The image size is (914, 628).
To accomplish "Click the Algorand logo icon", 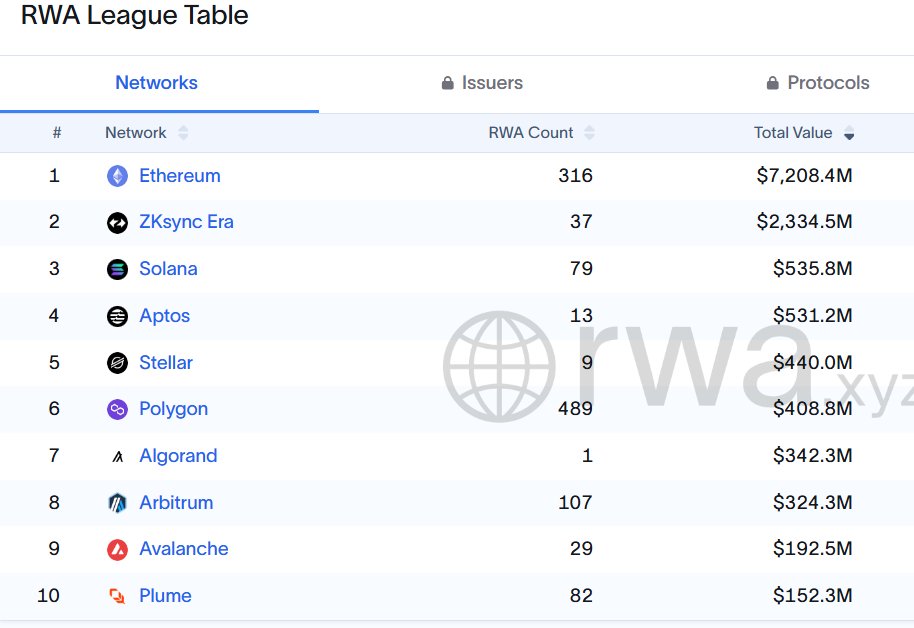I will click(117, 456).
